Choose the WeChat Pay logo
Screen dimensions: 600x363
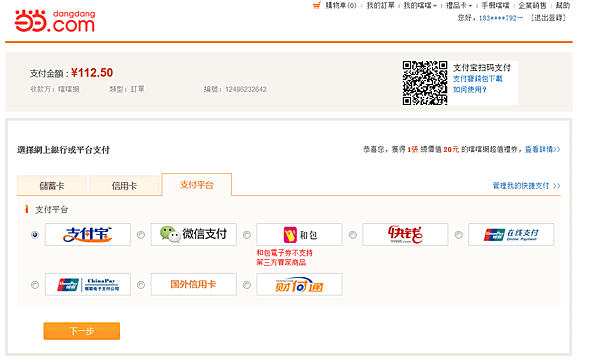coord(194,234)
